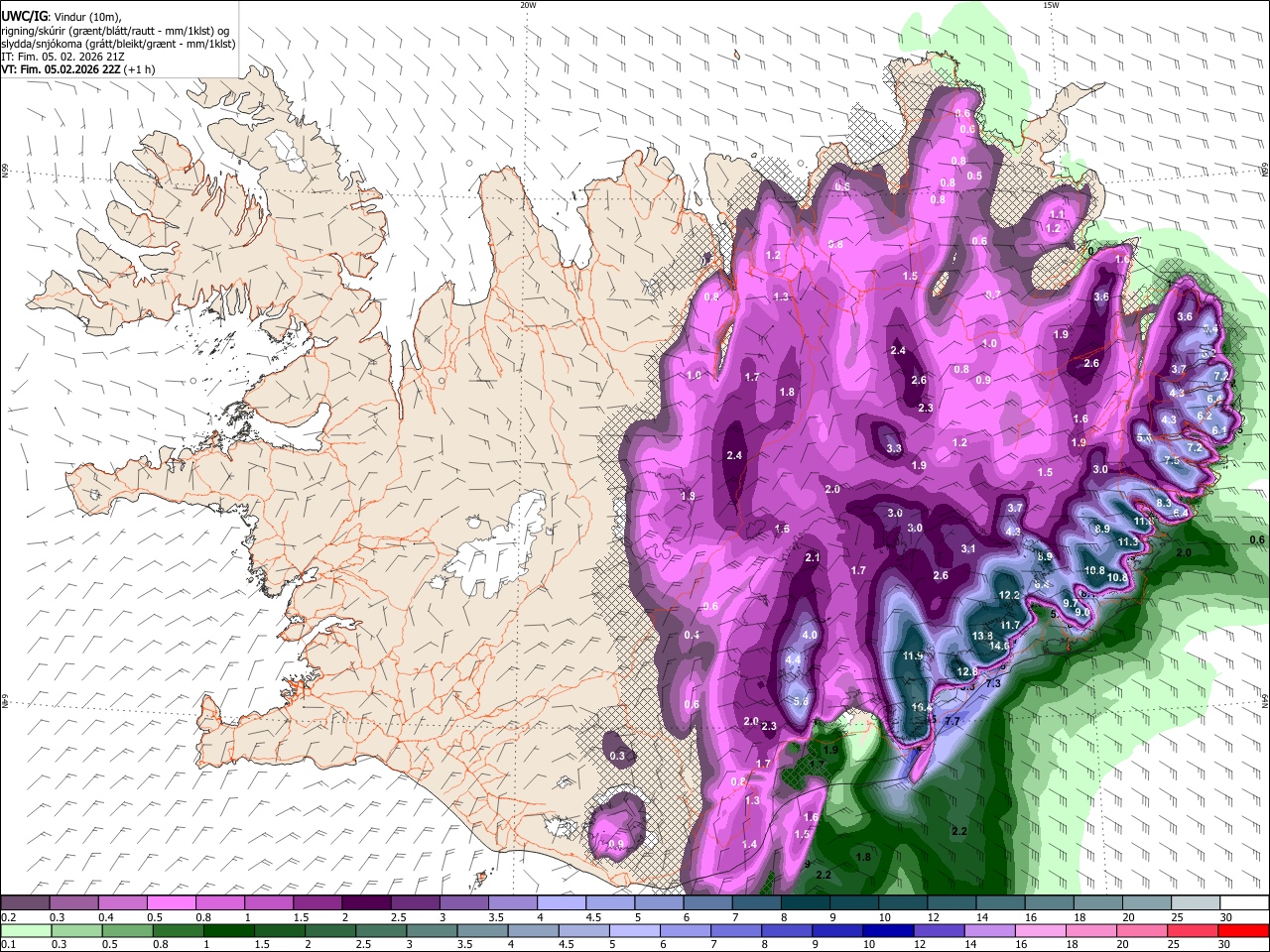Click the 3.1 precipitation value on map
Viewport: 1270px width, 952px height.
pyautogui.click(x=969, y=548)
